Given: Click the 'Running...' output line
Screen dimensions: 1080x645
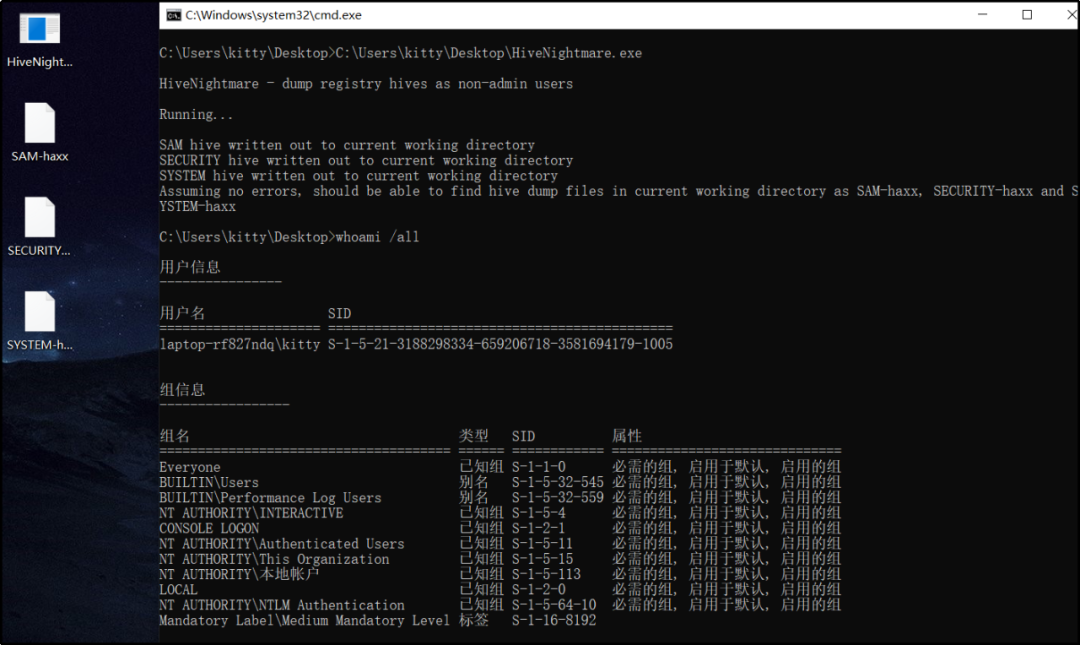Looking at the screenshot, I should 196,114.
